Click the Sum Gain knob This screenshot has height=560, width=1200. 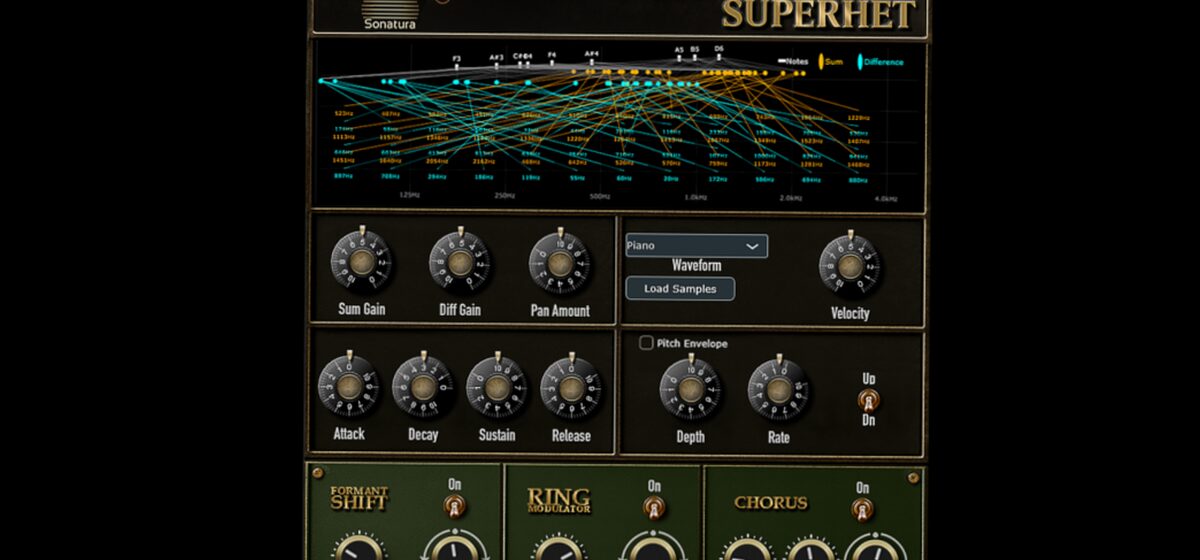click(361, 262)
